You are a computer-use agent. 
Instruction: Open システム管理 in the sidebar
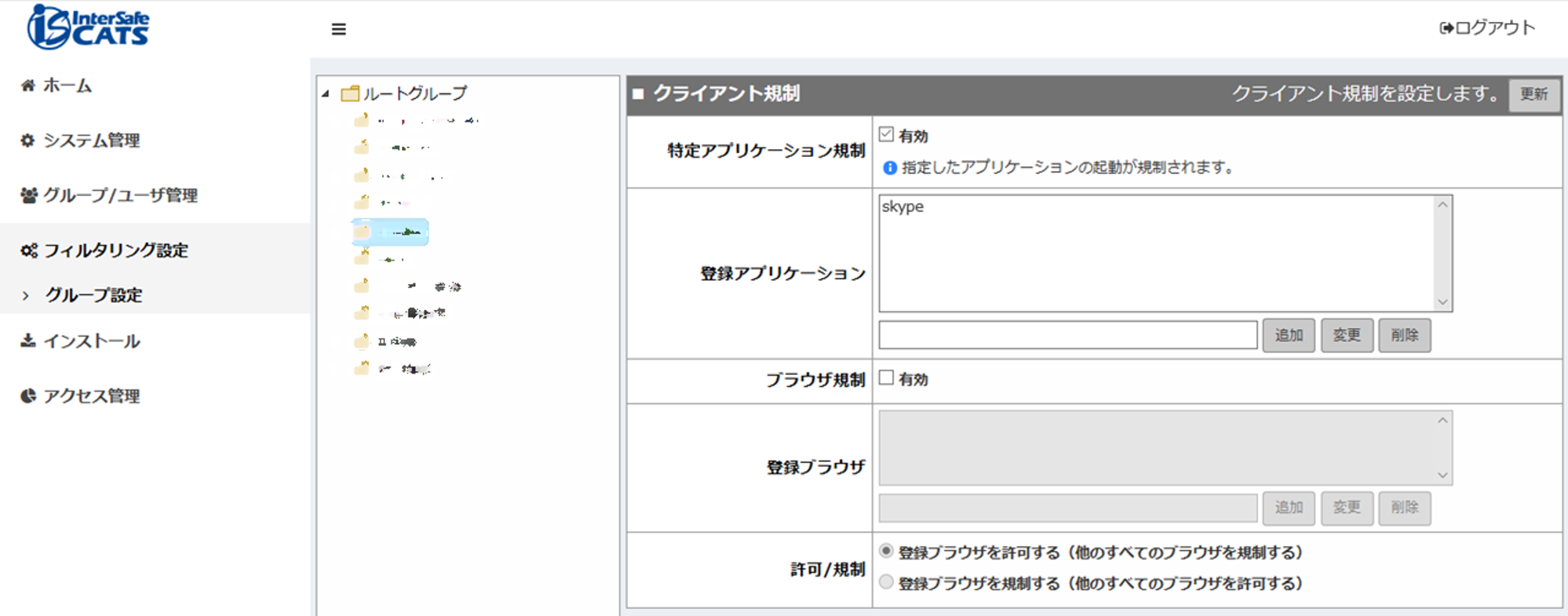92,140
